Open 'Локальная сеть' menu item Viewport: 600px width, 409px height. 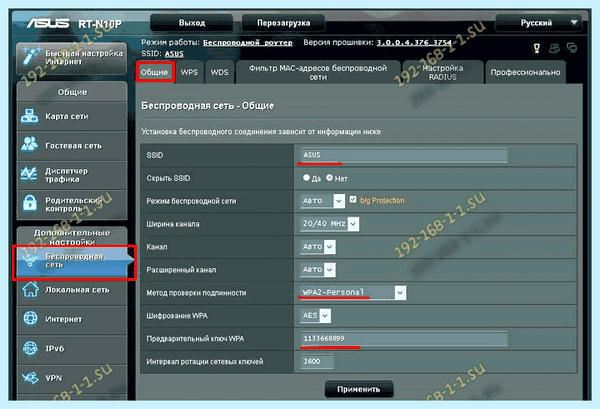72,290
